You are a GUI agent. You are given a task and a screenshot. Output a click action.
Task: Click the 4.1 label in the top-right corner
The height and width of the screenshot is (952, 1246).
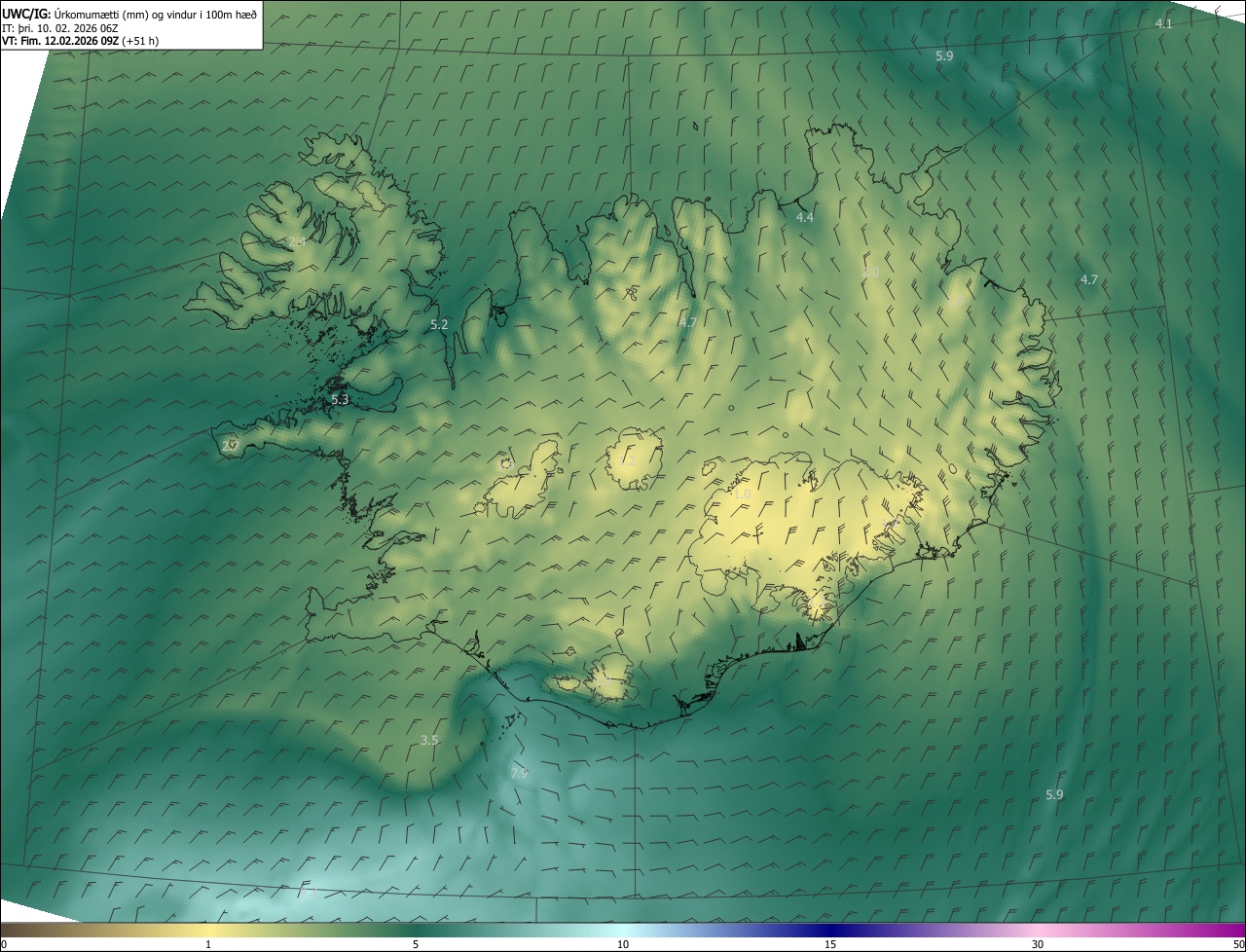(x=1163, y=23)
